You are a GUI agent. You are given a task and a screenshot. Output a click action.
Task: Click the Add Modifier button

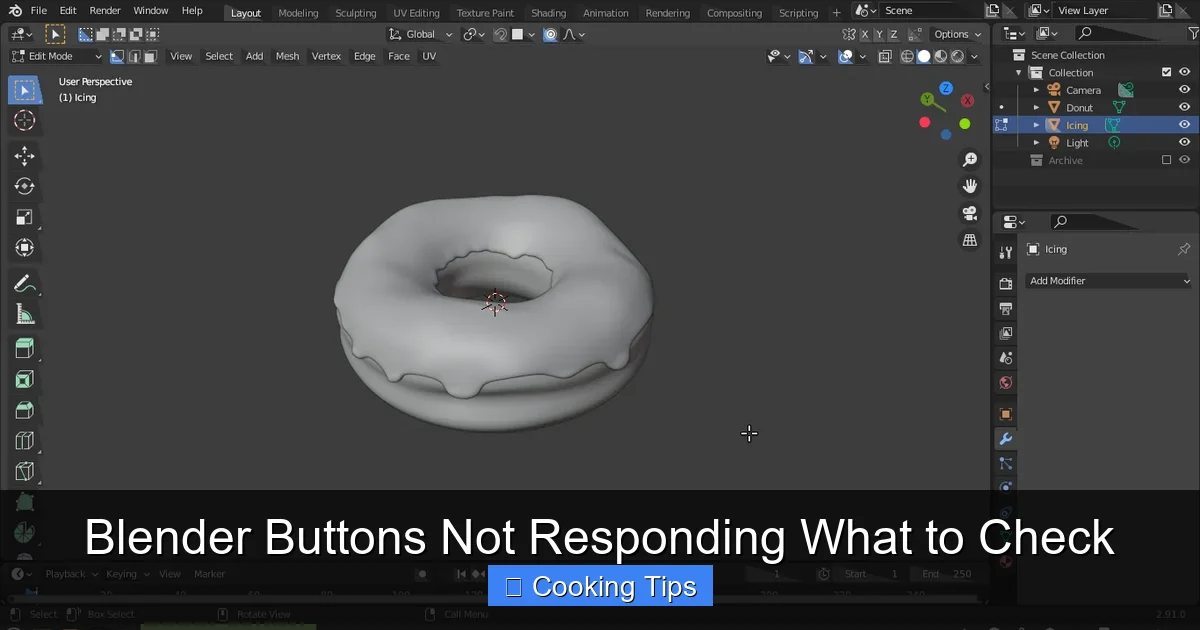[1108, 281]
